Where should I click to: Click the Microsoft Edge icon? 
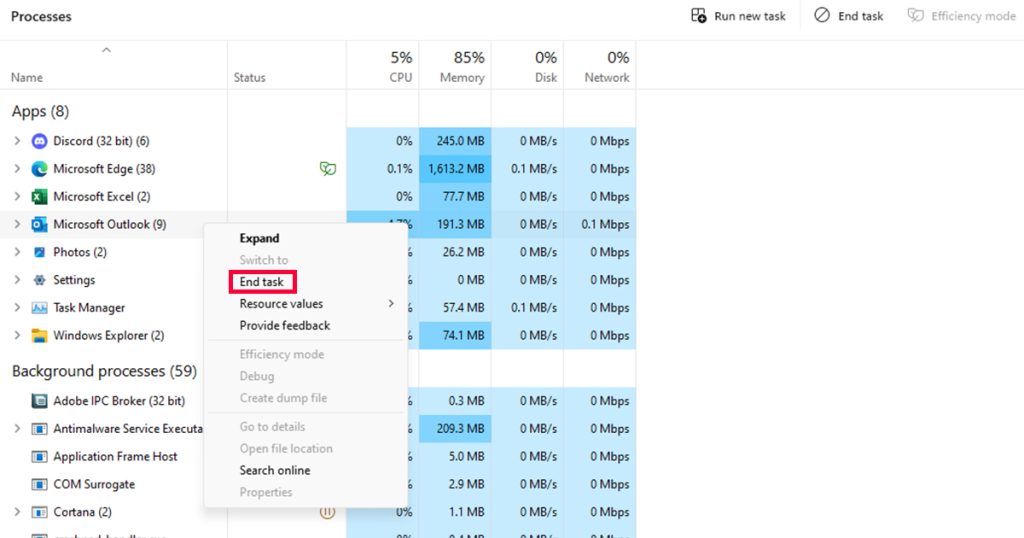40,169
